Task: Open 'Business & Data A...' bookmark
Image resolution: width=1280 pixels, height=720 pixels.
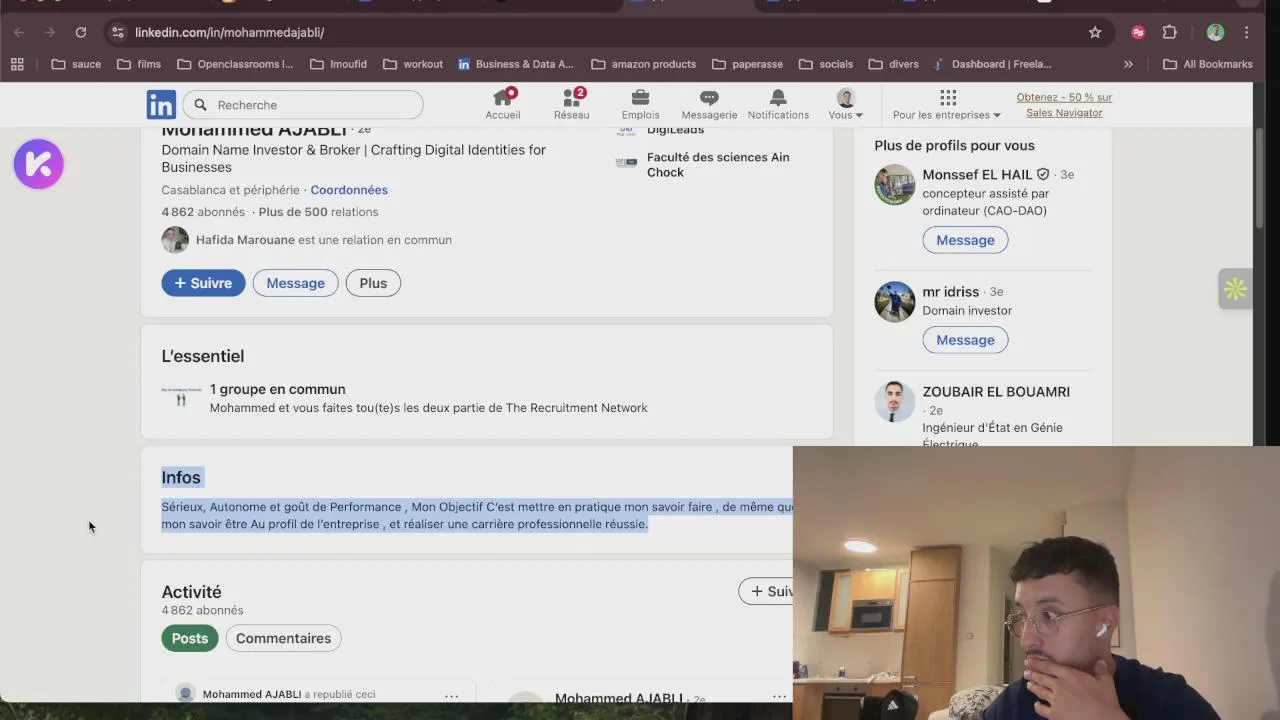Action: (x=515, y=64)
